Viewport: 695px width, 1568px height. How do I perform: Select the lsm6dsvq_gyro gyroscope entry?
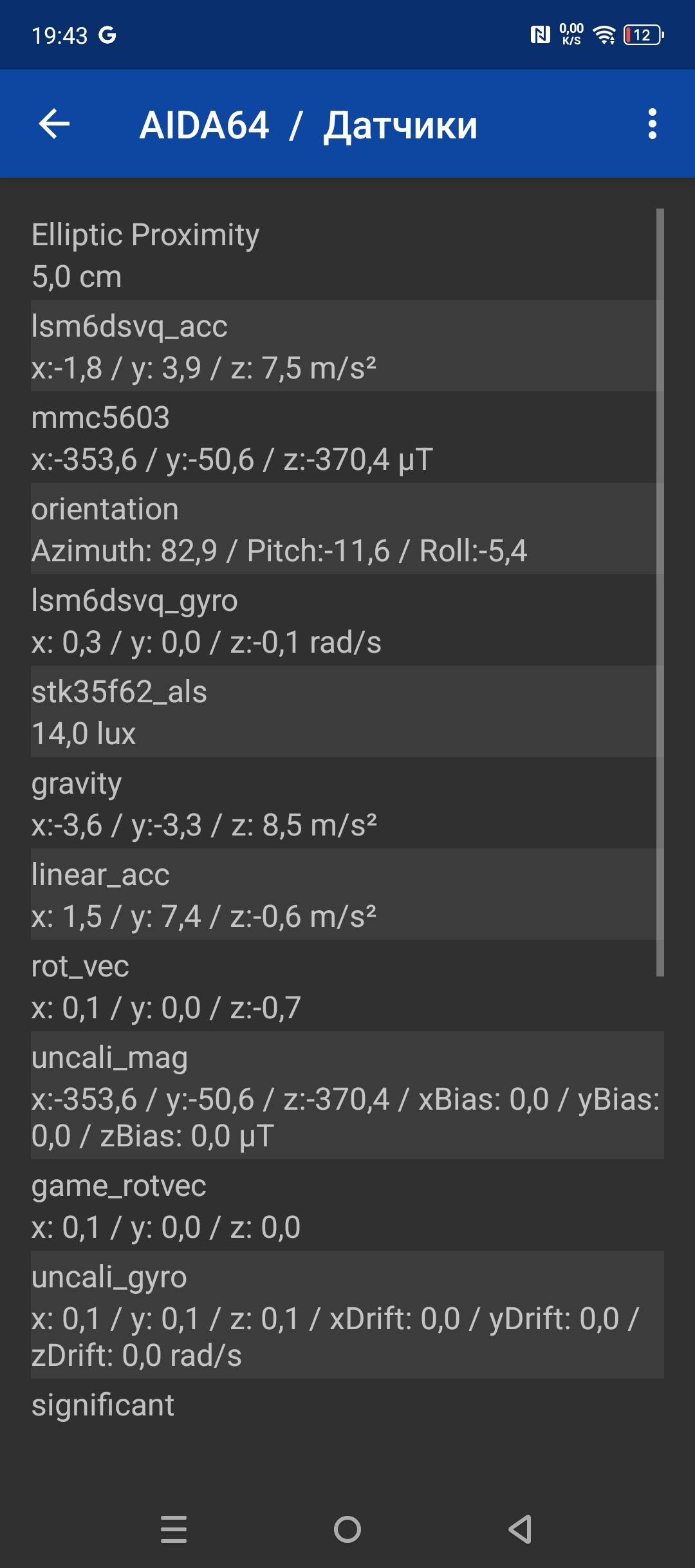(x=341, y=621)
